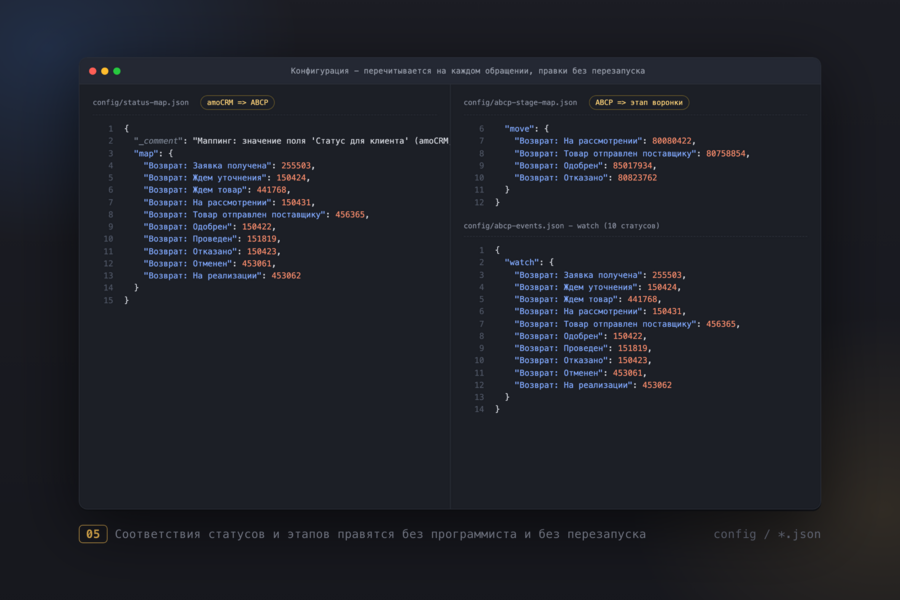Click the config / *.json footer label

tap(767, 534)
